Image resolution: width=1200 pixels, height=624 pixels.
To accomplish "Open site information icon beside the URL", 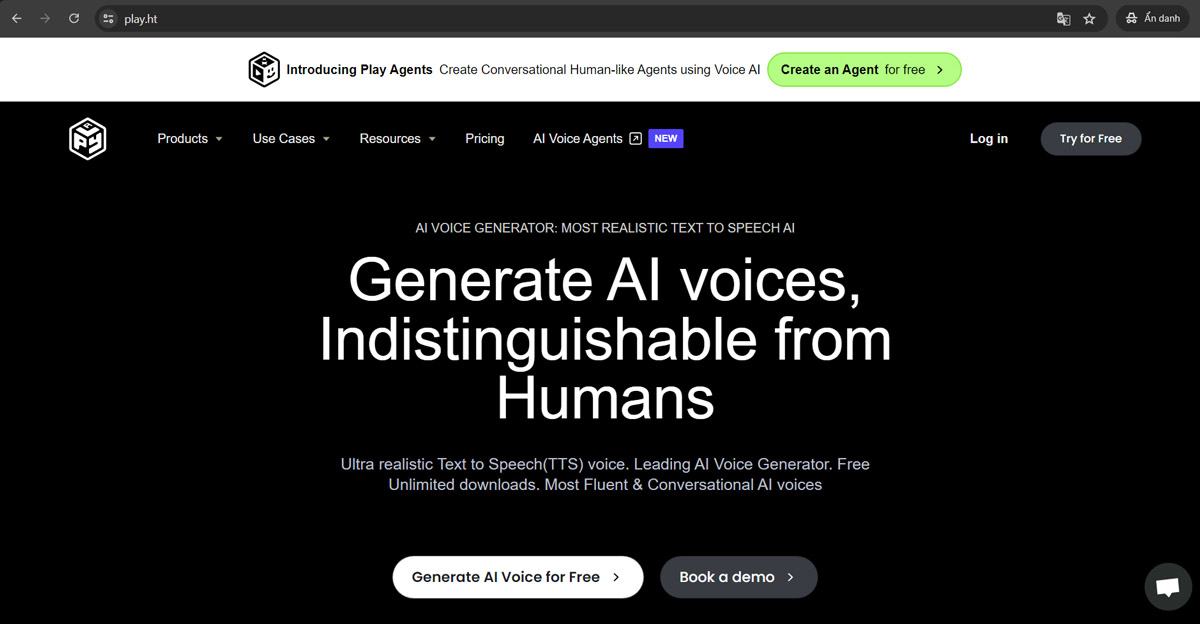I will pos(109,18).
